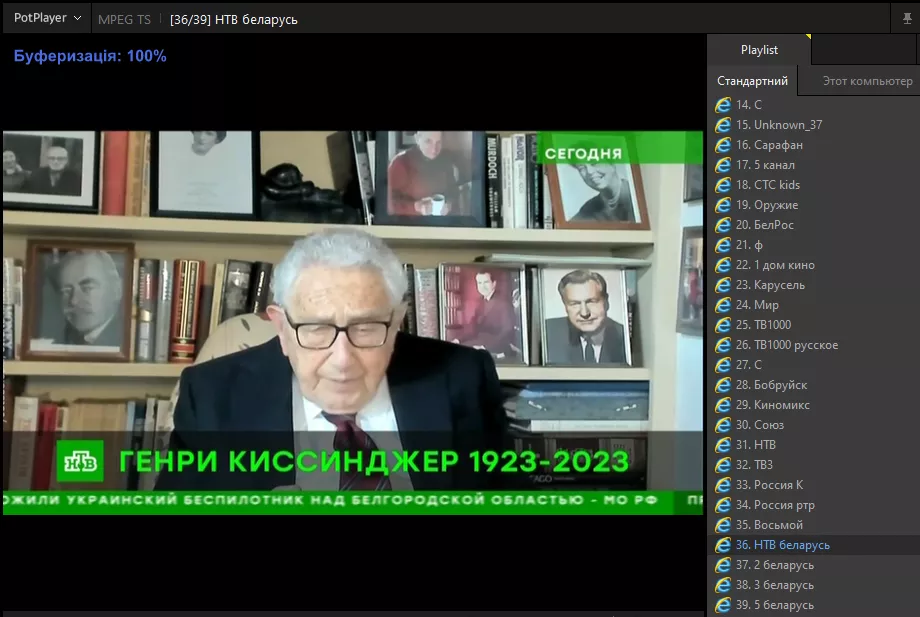Choose 37. 2 беларусь in playlist
The width and height of the screenshot is (920, 617).
click(814, 565)
